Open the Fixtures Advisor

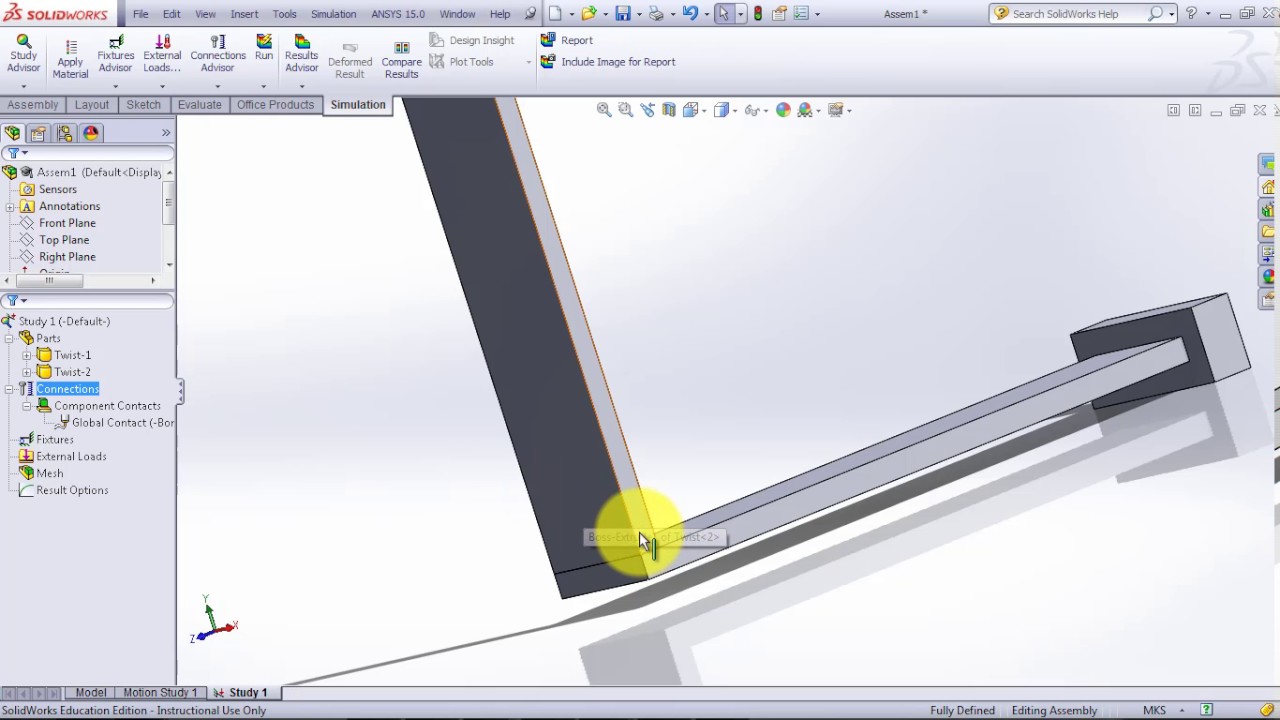point(115,54)
